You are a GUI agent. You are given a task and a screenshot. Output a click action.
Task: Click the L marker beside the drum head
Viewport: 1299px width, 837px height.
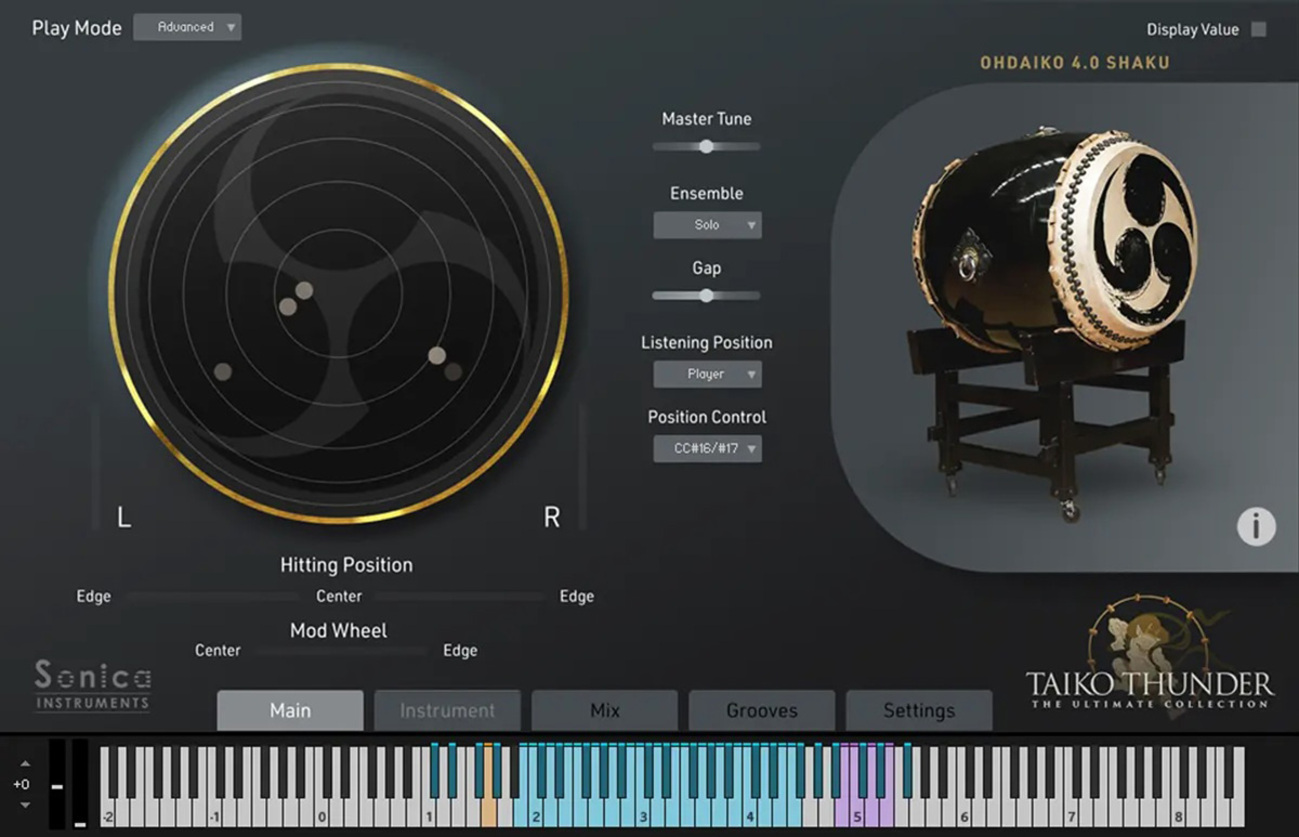pyautogui.click(x=124, y=517)
